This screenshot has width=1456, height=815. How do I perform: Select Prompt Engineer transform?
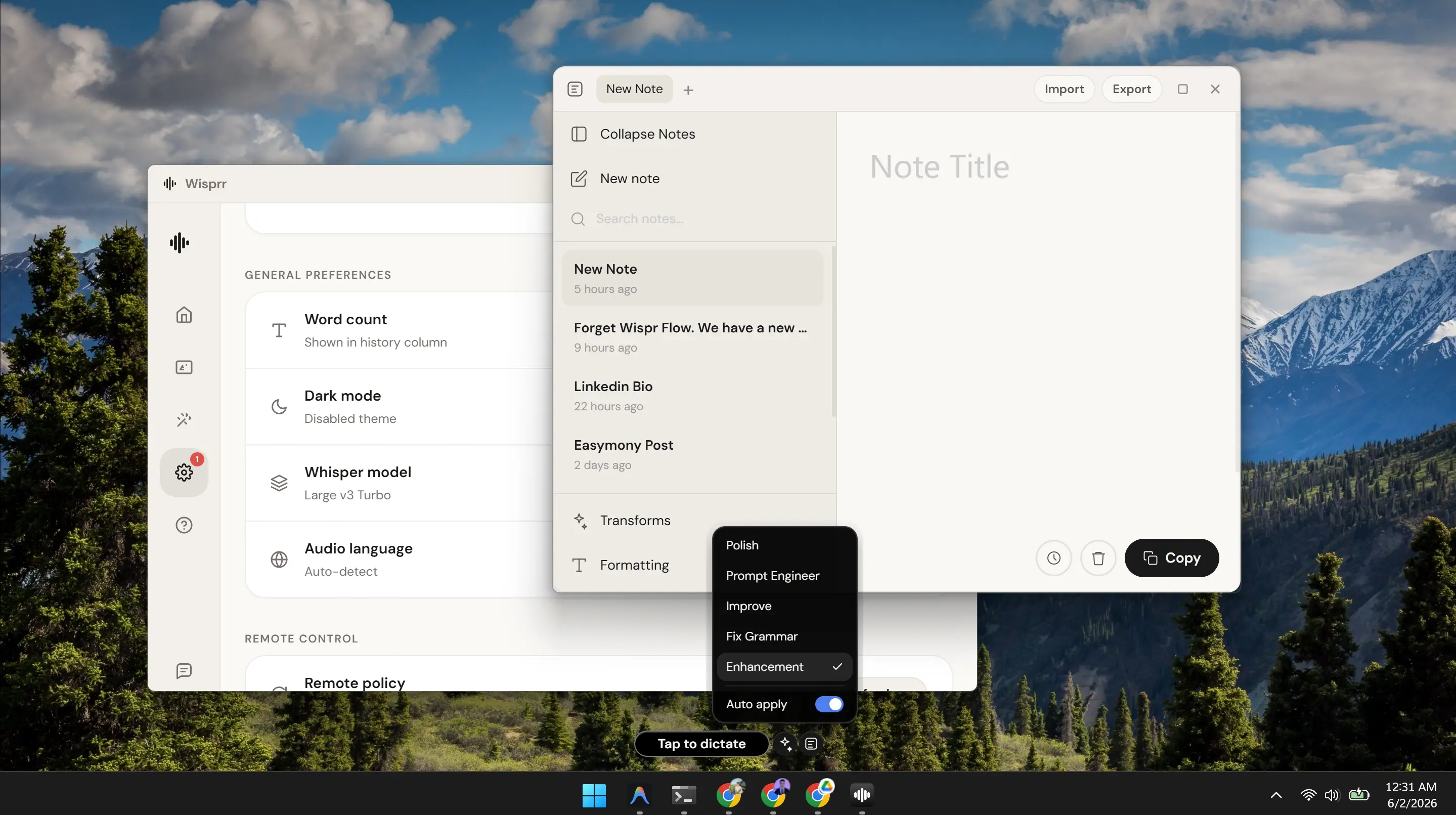(x=784, y=576)
